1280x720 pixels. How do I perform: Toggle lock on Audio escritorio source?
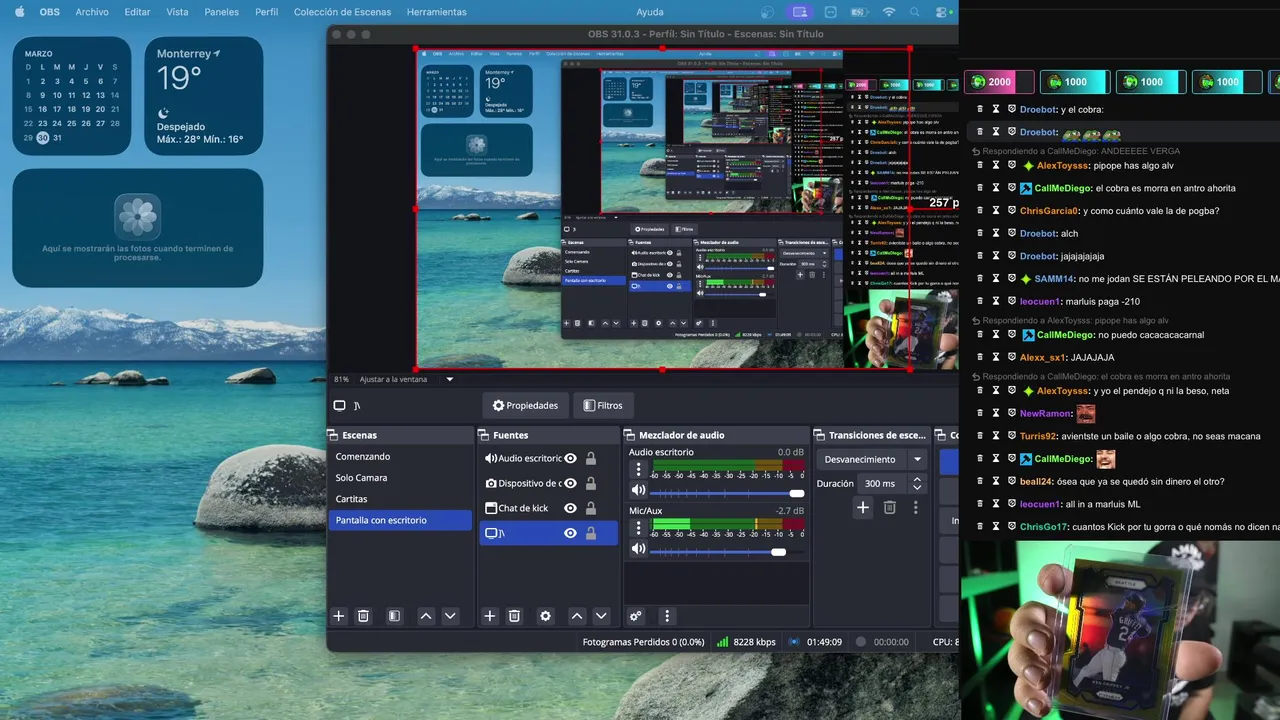click(x=591, y=458)
